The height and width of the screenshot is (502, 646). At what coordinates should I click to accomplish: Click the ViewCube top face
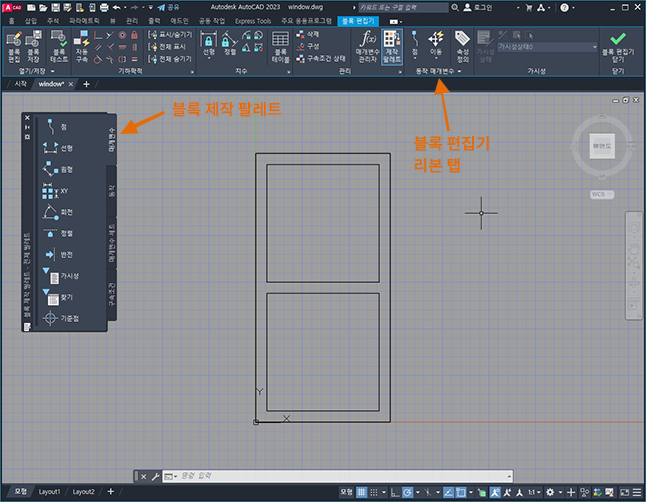coord(602,146)
